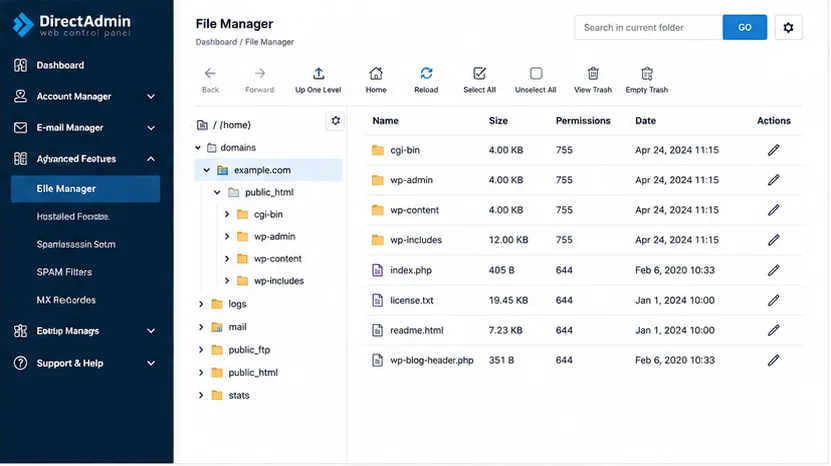Collapse the Advanced Features chevron
This screenshot has width=831, height=466.
pos(151,159)
